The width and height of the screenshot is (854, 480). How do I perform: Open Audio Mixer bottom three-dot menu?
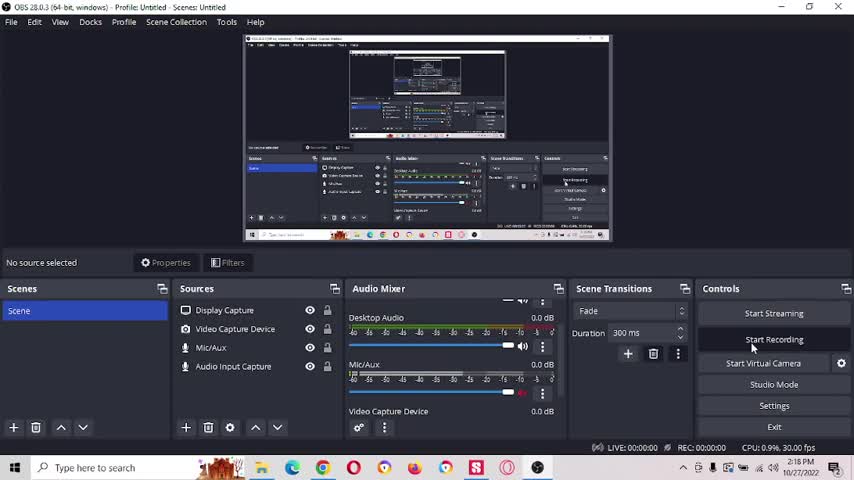(x=385, y=428)
